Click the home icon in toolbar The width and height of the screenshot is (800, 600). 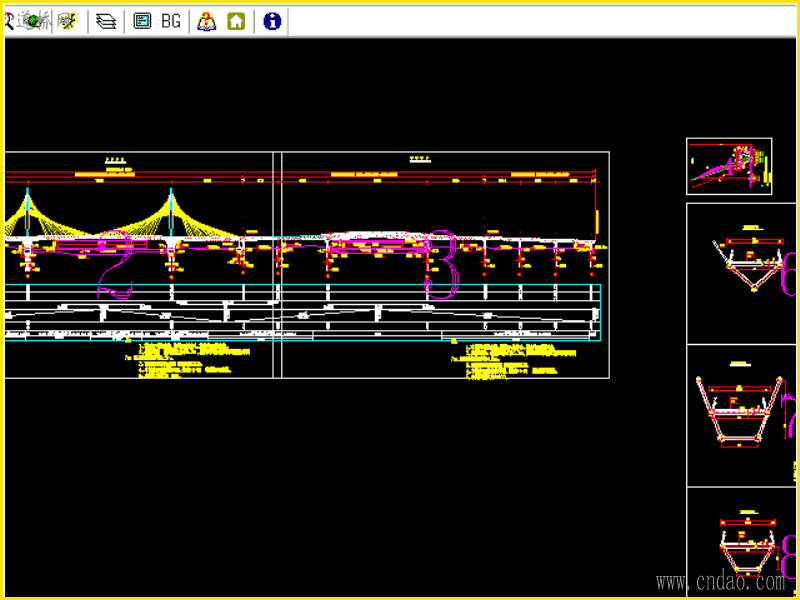[x=236, y=21]
